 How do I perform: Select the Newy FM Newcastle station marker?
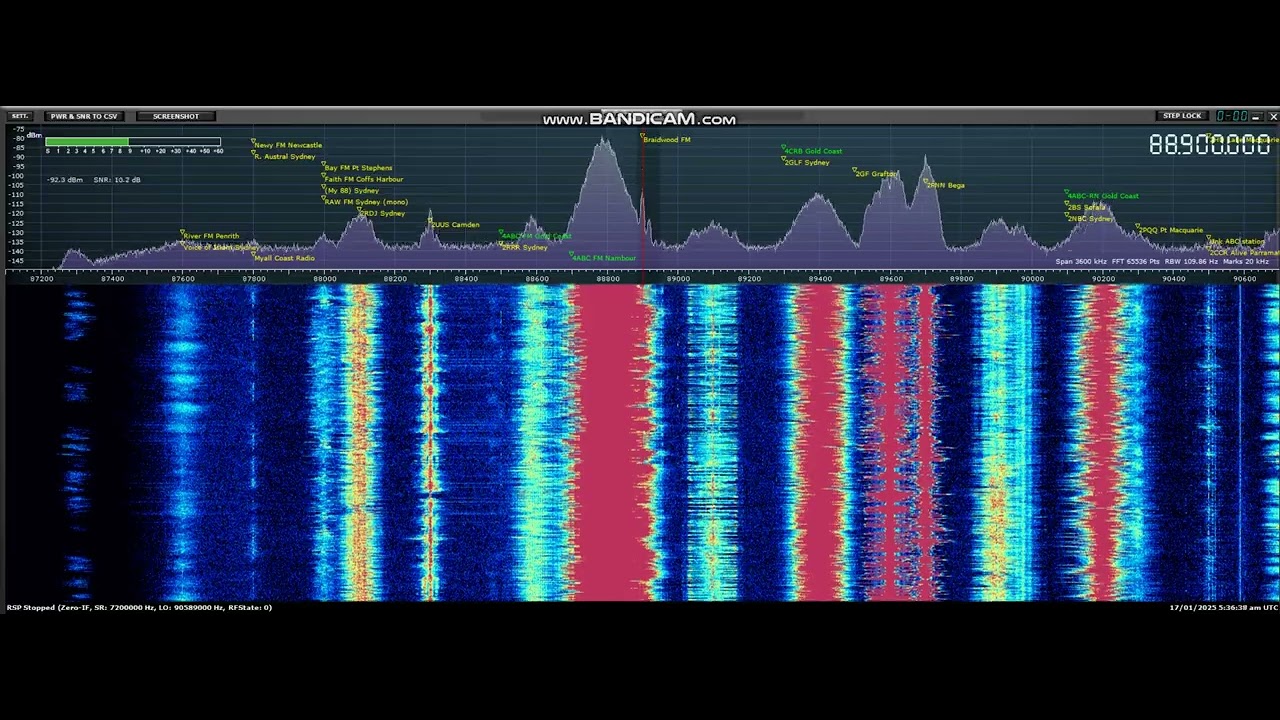pos(288,145)
